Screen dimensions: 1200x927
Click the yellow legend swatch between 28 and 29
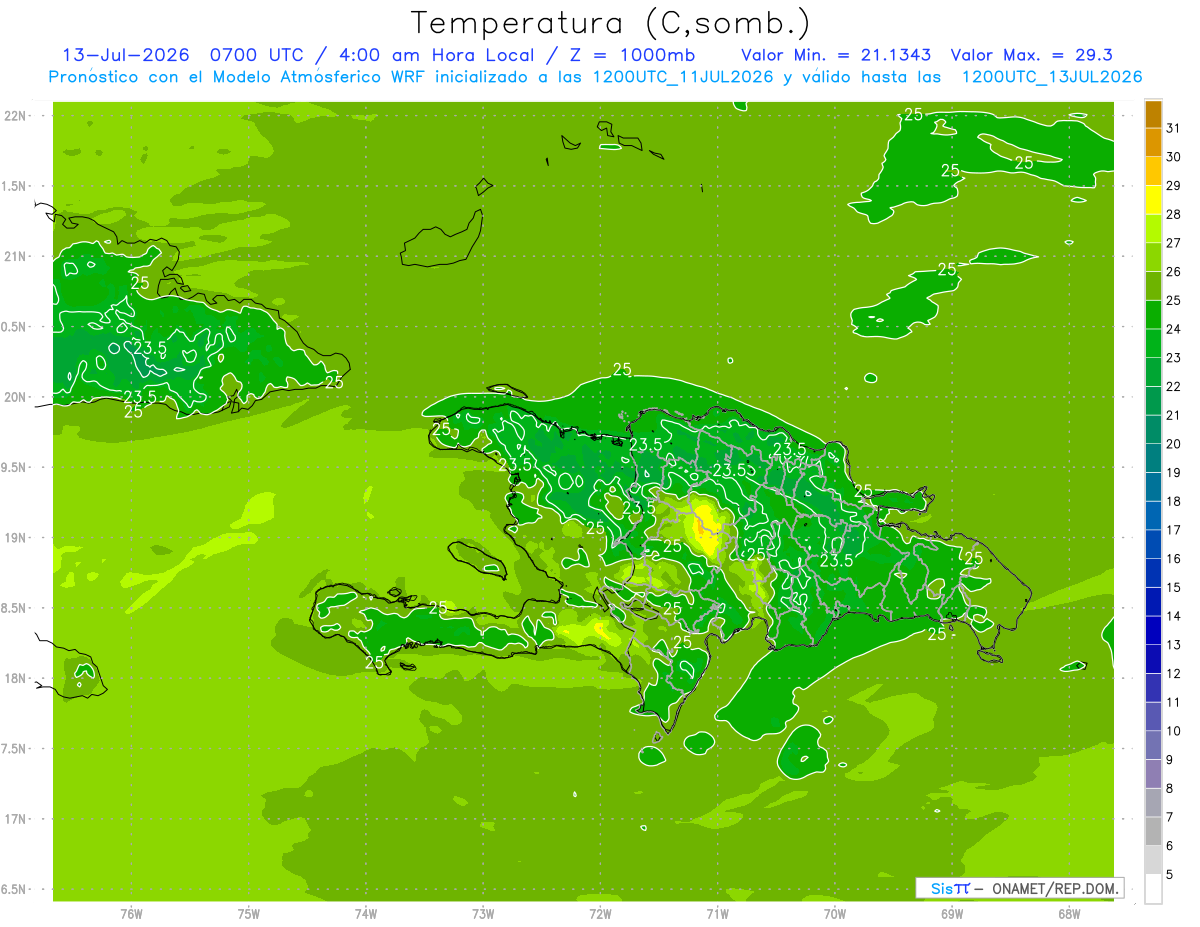point(1153,200)
